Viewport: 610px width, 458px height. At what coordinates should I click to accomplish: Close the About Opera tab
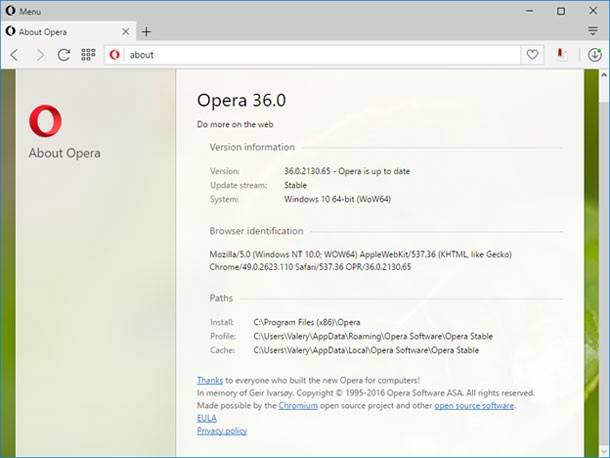(x=126, y=32)
